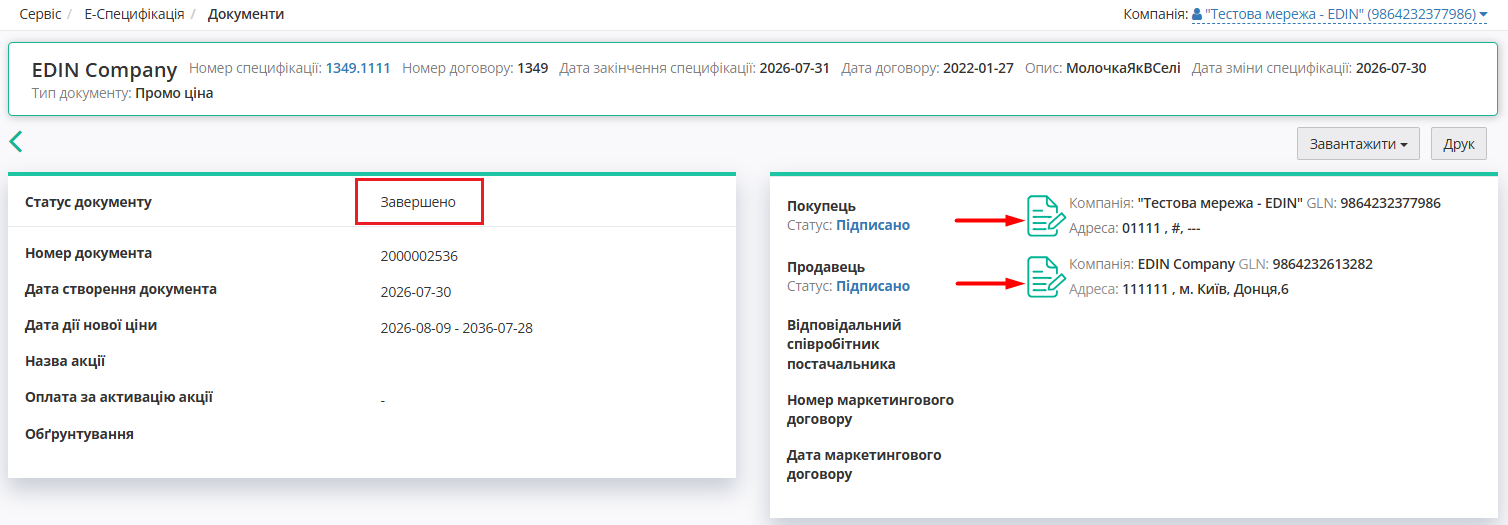Open the buyer signed-document icon
The height and width of the screenshot is (525, 1508).
1046,216
